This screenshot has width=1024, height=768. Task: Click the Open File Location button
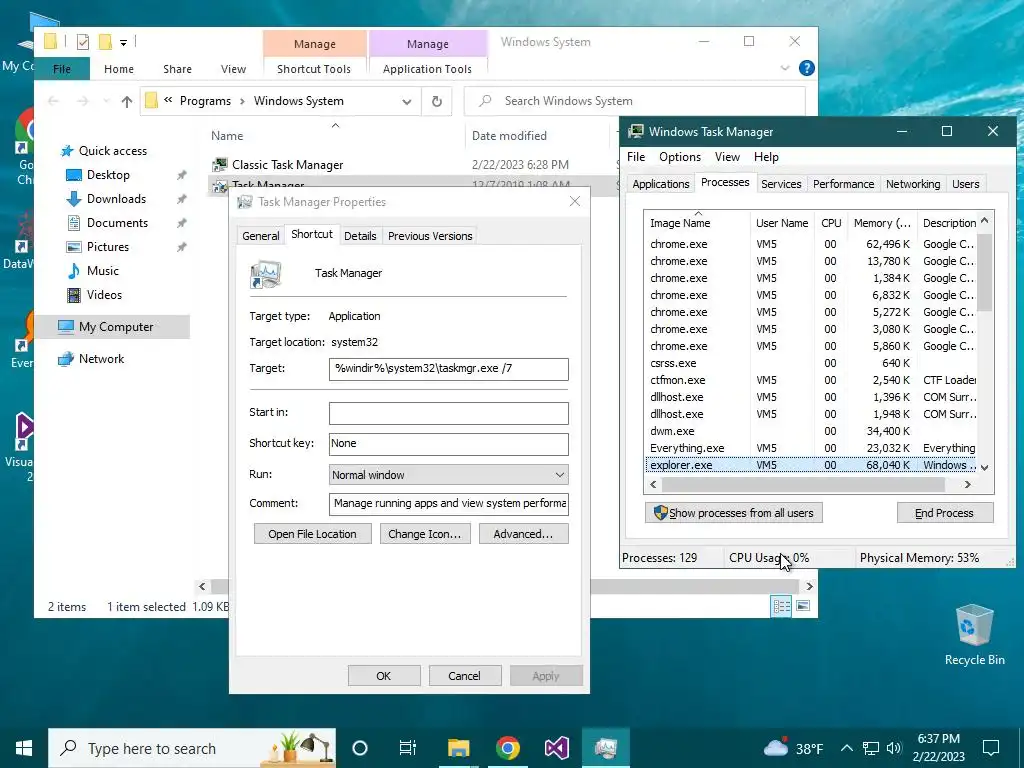coord(312,534)
